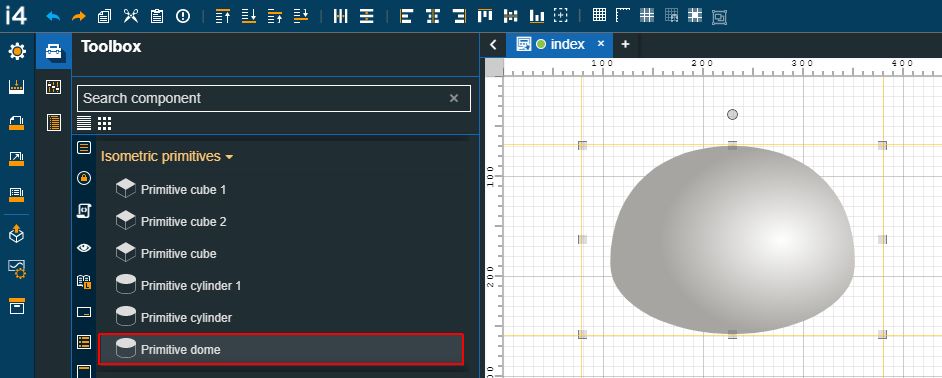Click the script scroll category icon

[84, 211]
